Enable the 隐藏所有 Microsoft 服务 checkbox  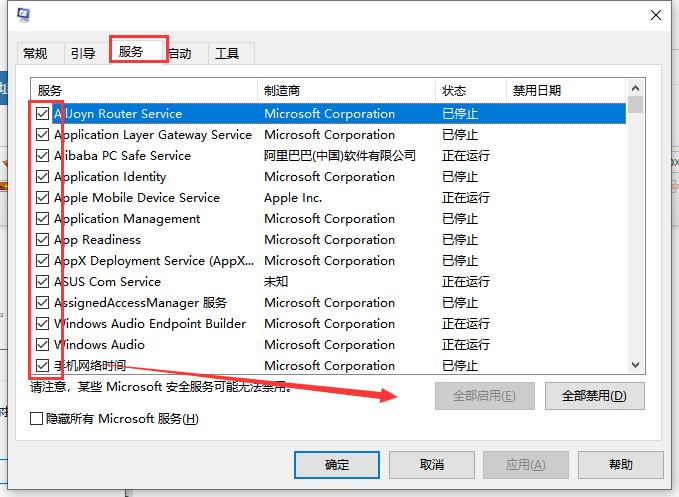37,419
